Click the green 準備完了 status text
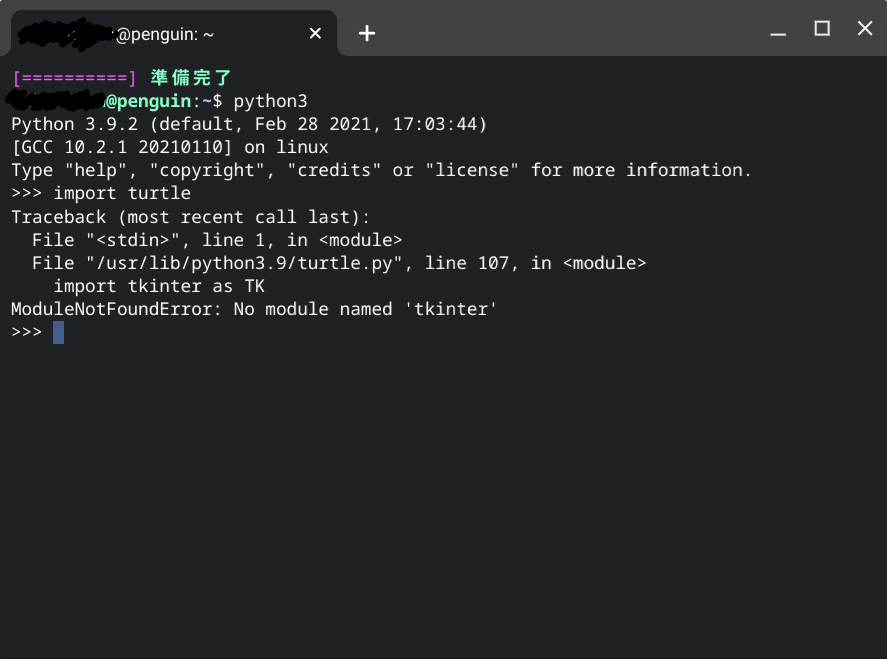 (191, 78)
